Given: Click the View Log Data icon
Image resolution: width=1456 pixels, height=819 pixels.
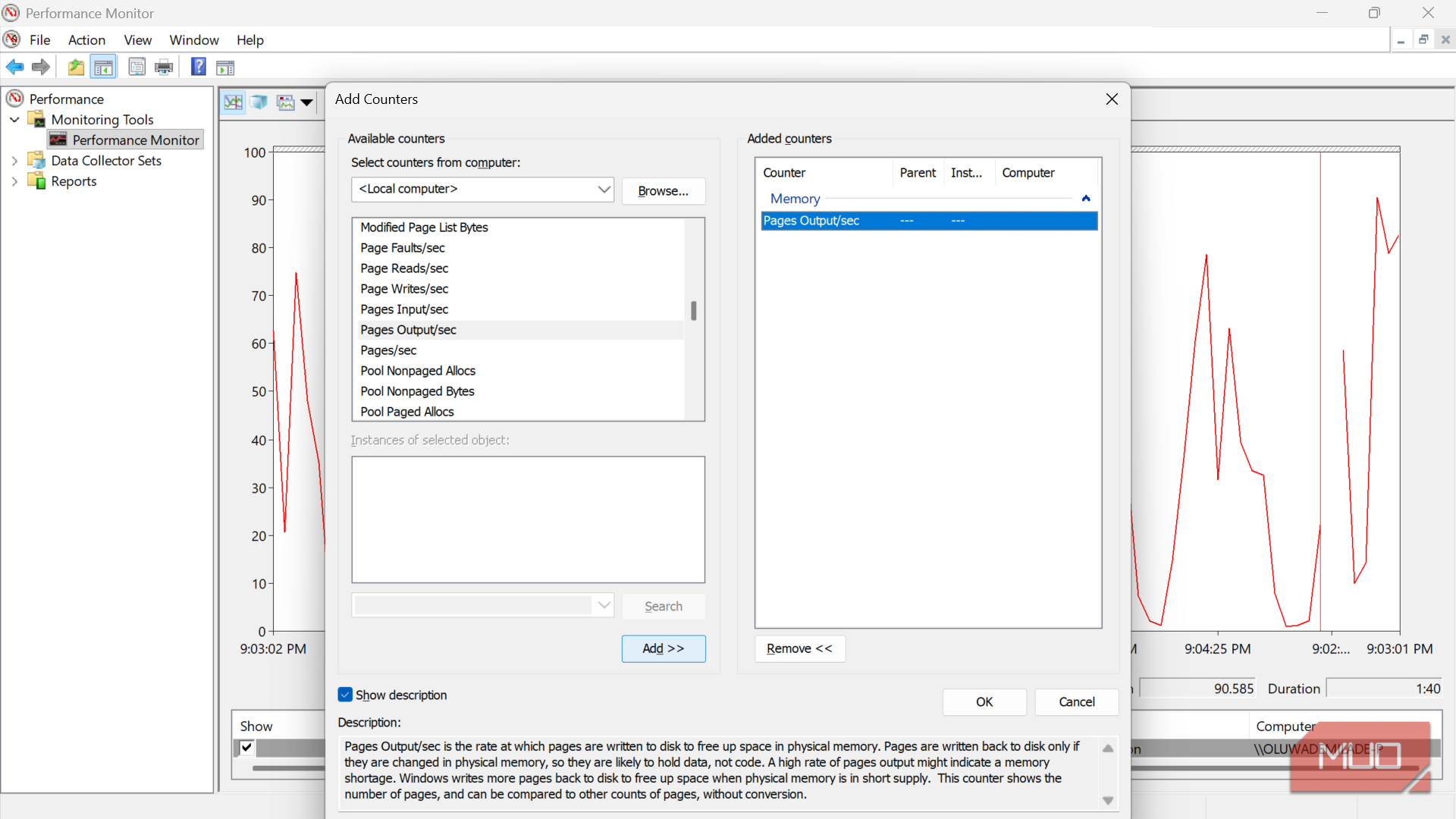Looking at the screenshot, I should coord(259,102).
